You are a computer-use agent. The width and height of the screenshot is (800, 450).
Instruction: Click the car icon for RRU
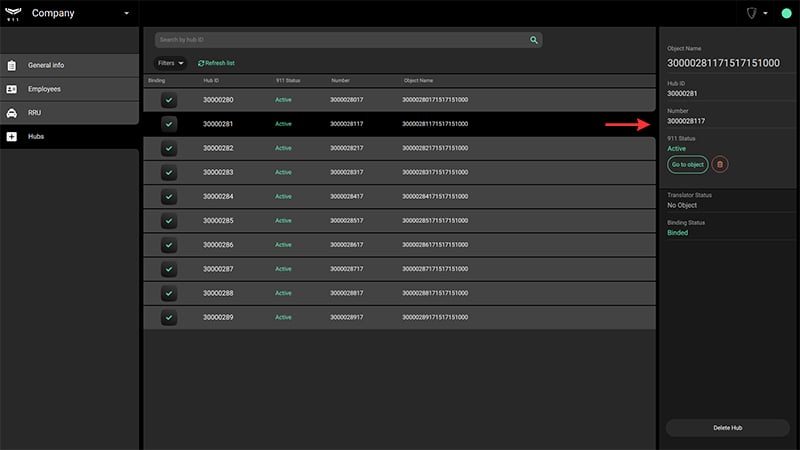12,113
